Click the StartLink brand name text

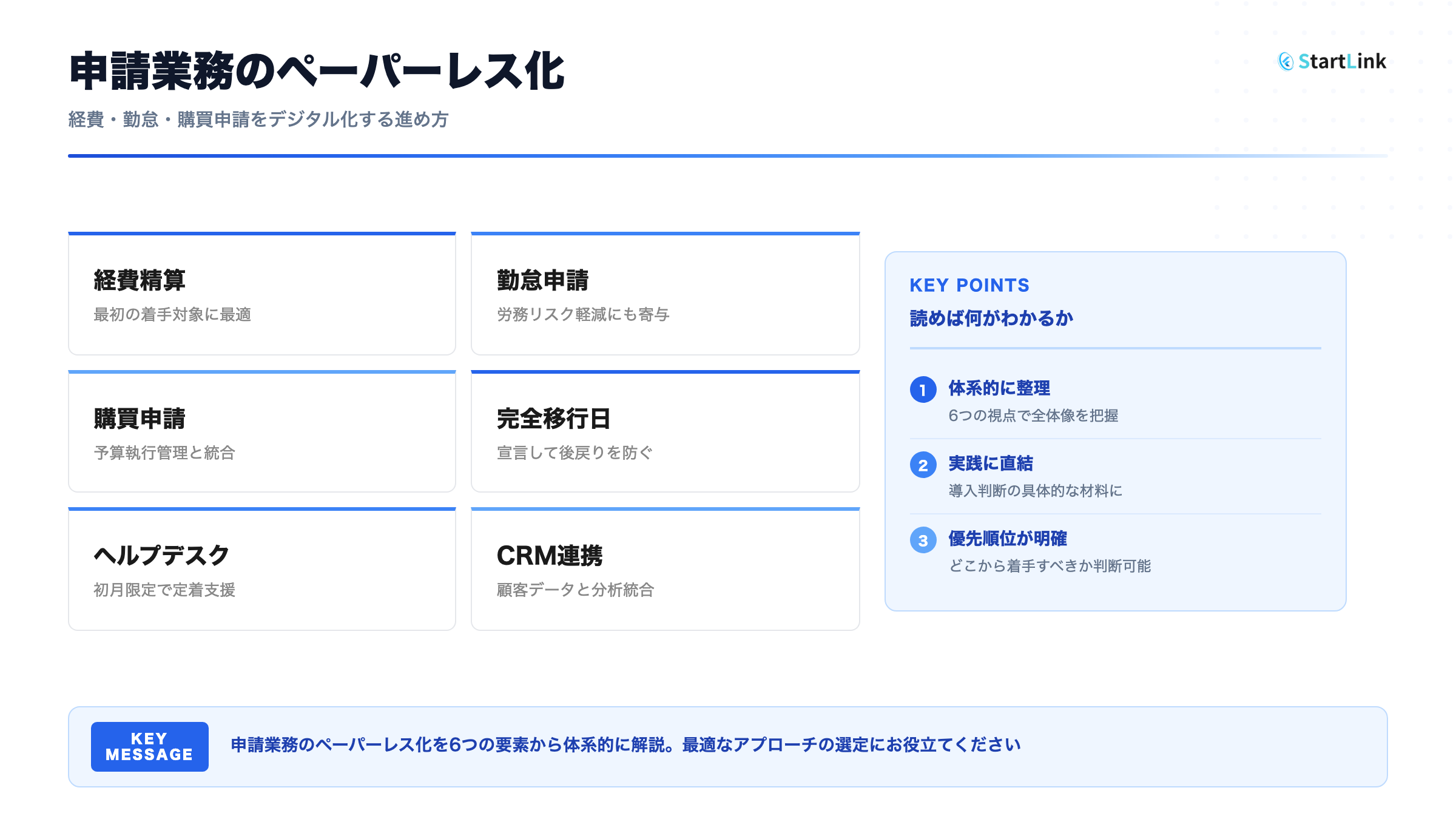1342,61
